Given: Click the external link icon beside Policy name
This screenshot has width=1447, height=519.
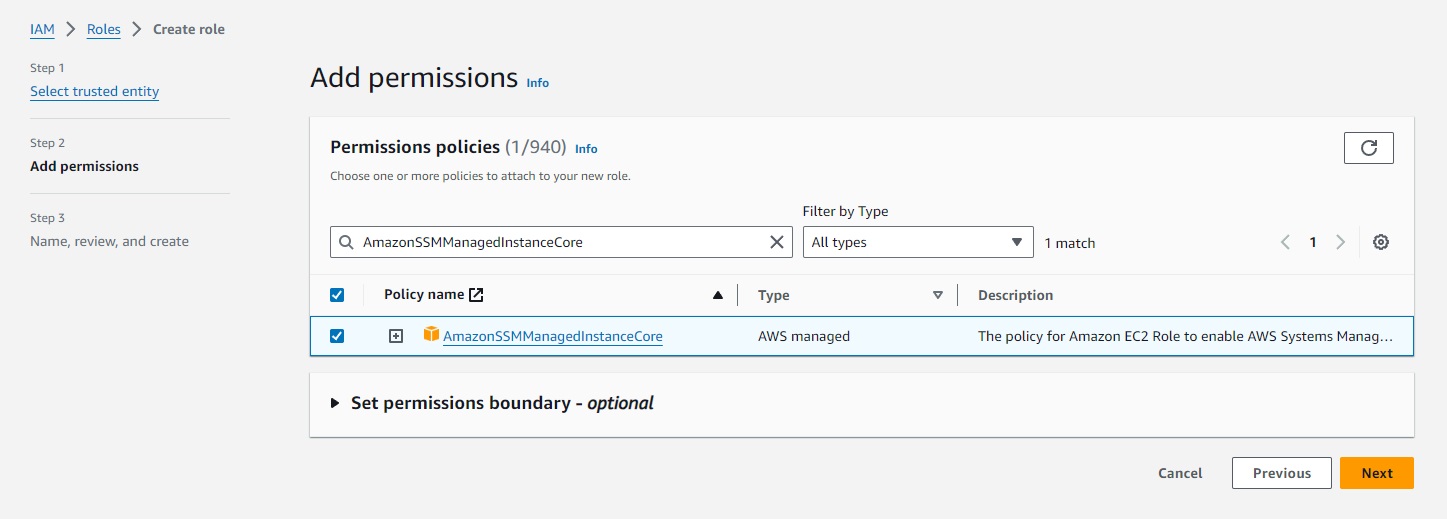Looking at the screenshot, I should click(477, 295).
